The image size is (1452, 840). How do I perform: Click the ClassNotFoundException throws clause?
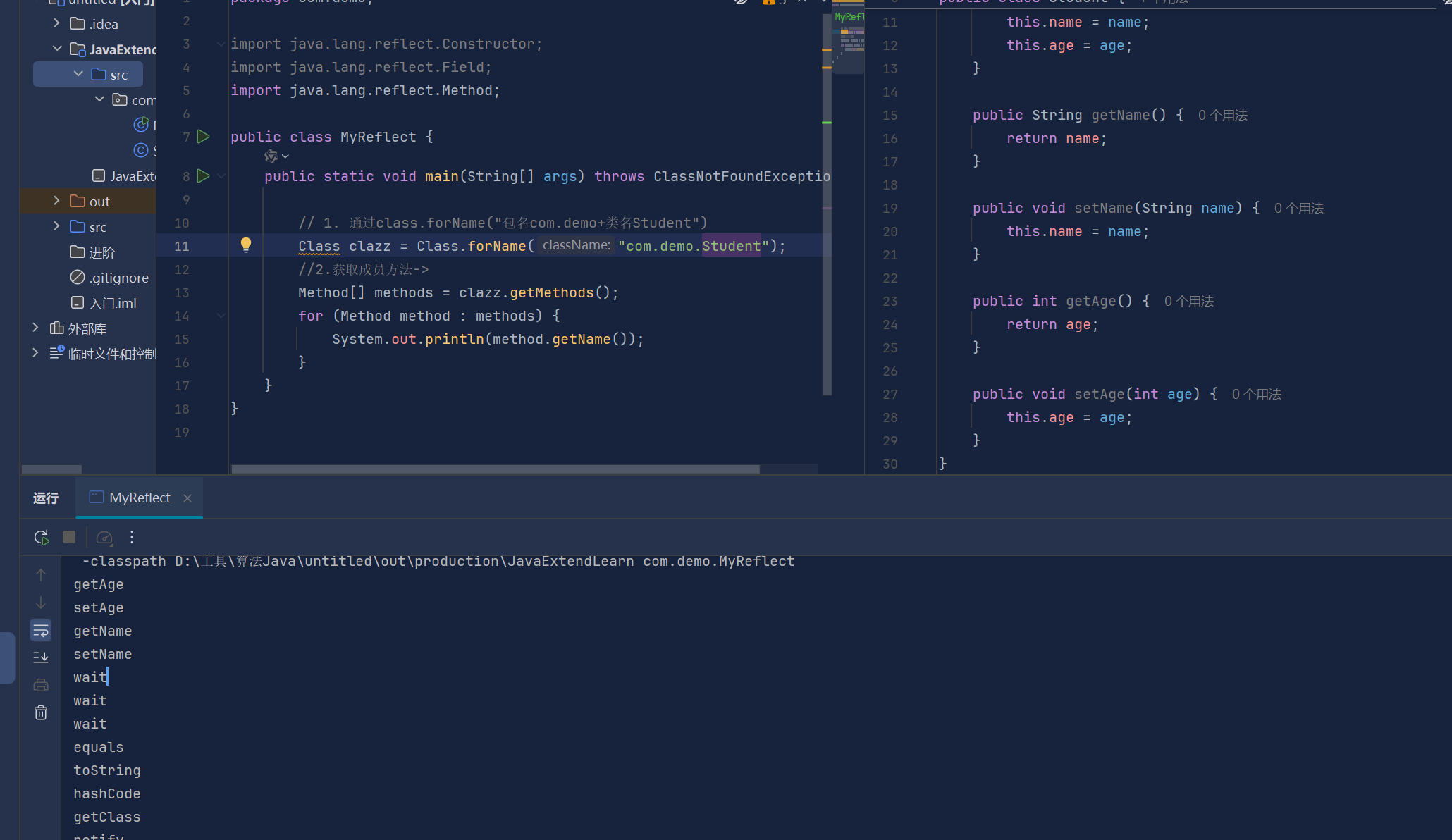tap(742, 176)
